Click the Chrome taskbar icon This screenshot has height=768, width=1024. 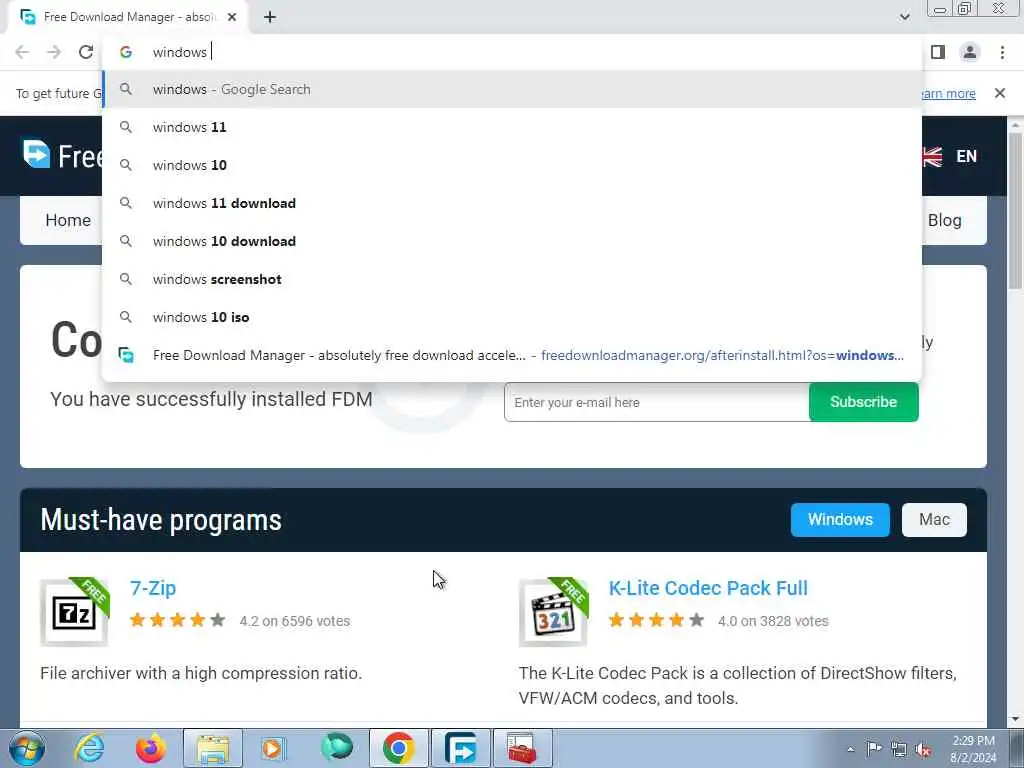[x=398, y=748]
